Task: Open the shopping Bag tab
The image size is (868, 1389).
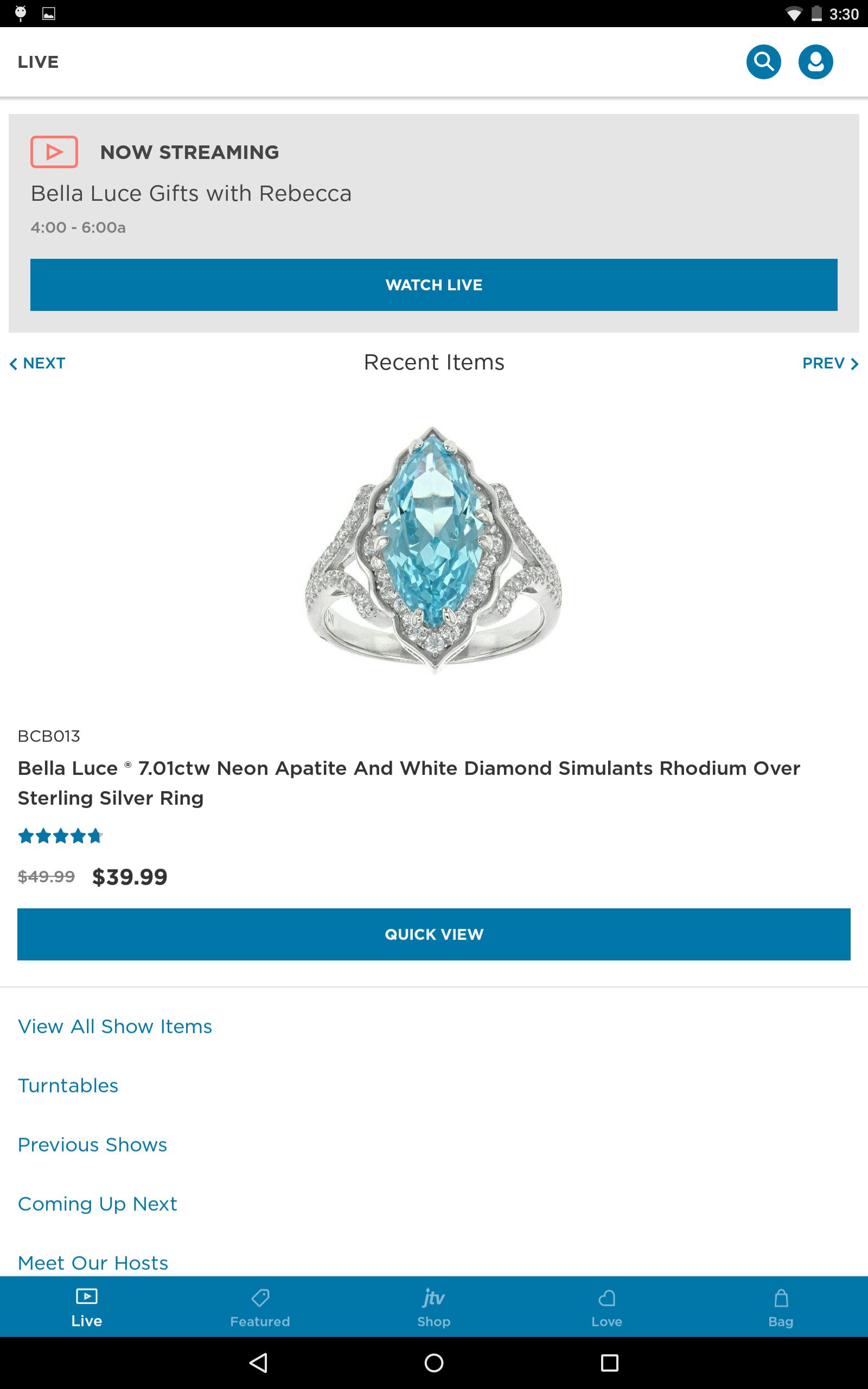Action: click(781, 1308)
